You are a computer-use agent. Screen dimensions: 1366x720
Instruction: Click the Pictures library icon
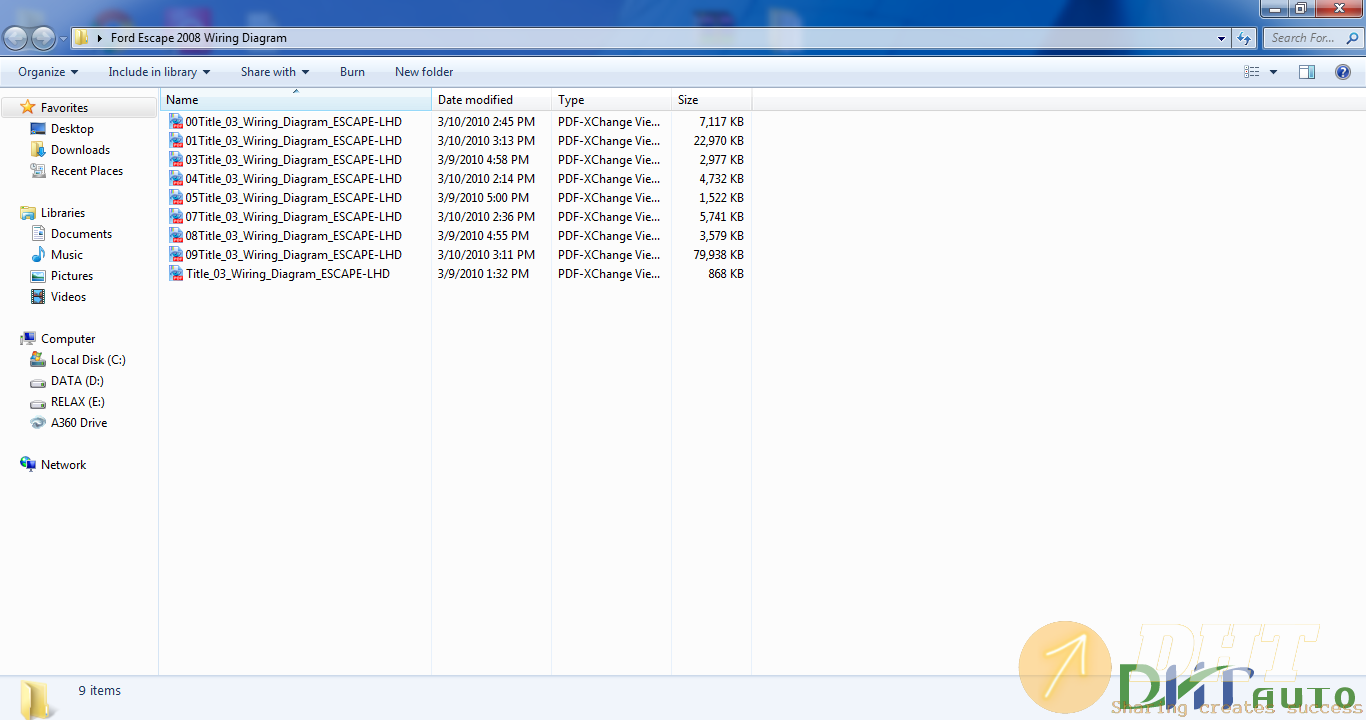pos(38,275)
